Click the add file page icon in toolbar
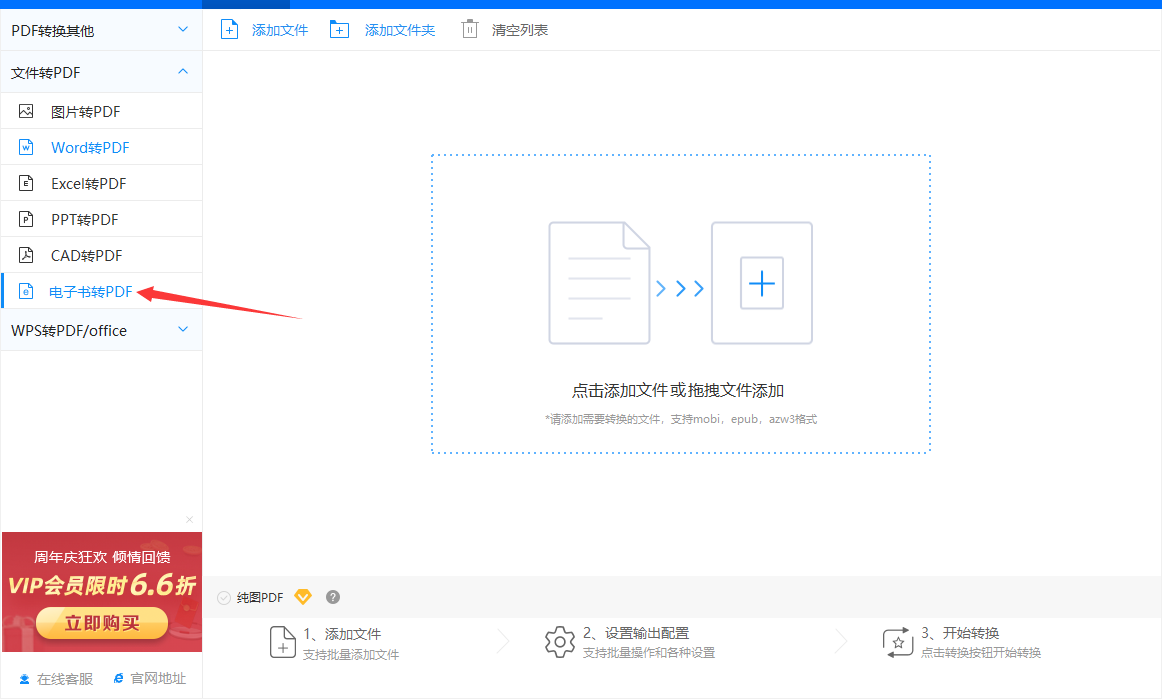The image size is (1162, 699). click(x=230, y=30)
